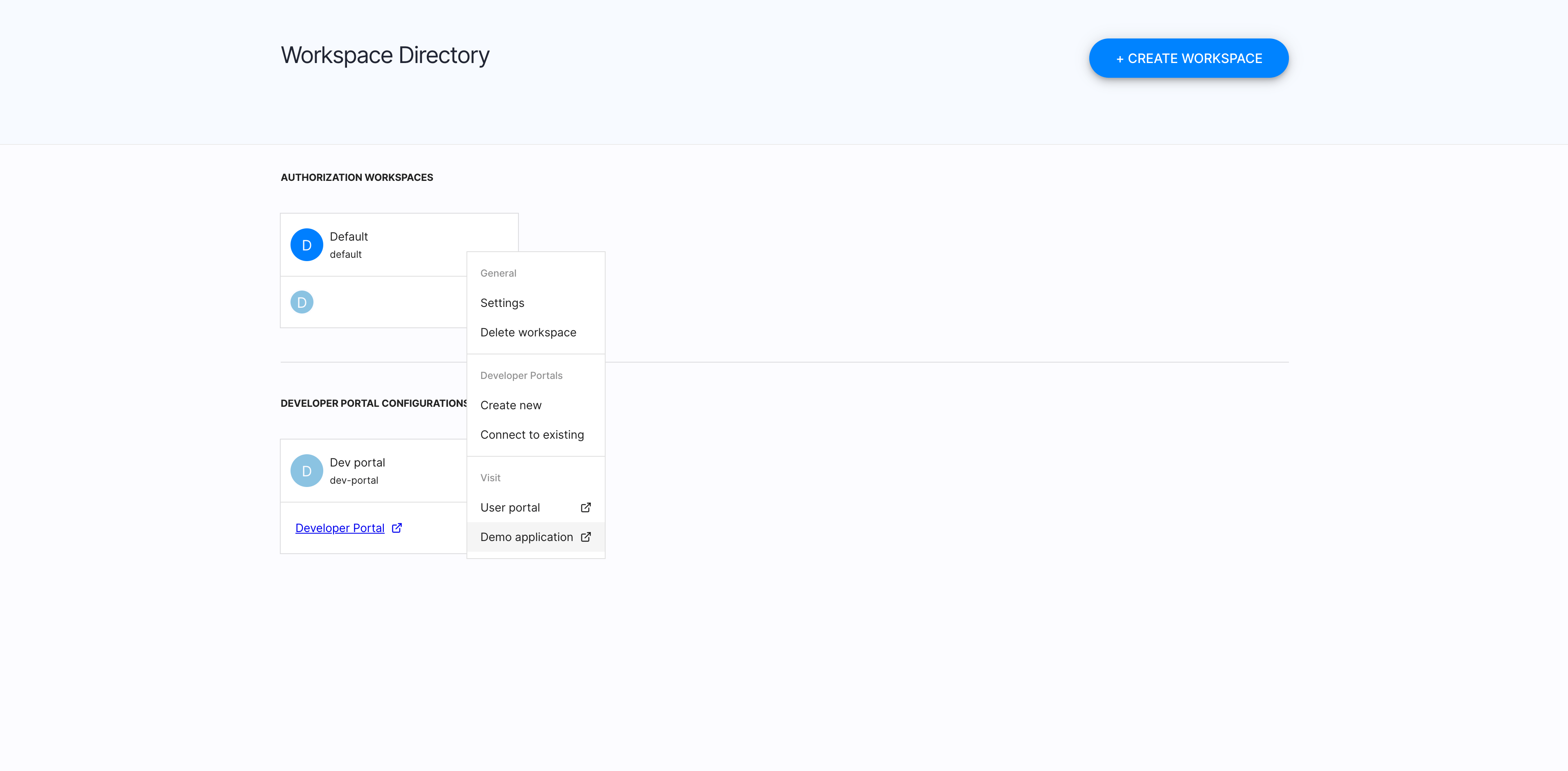The width and height of the screenshot is (1568, 771).
Task: Choose Connect to existing developer portal
Action: pyautogui.click(x=532, y=434)
